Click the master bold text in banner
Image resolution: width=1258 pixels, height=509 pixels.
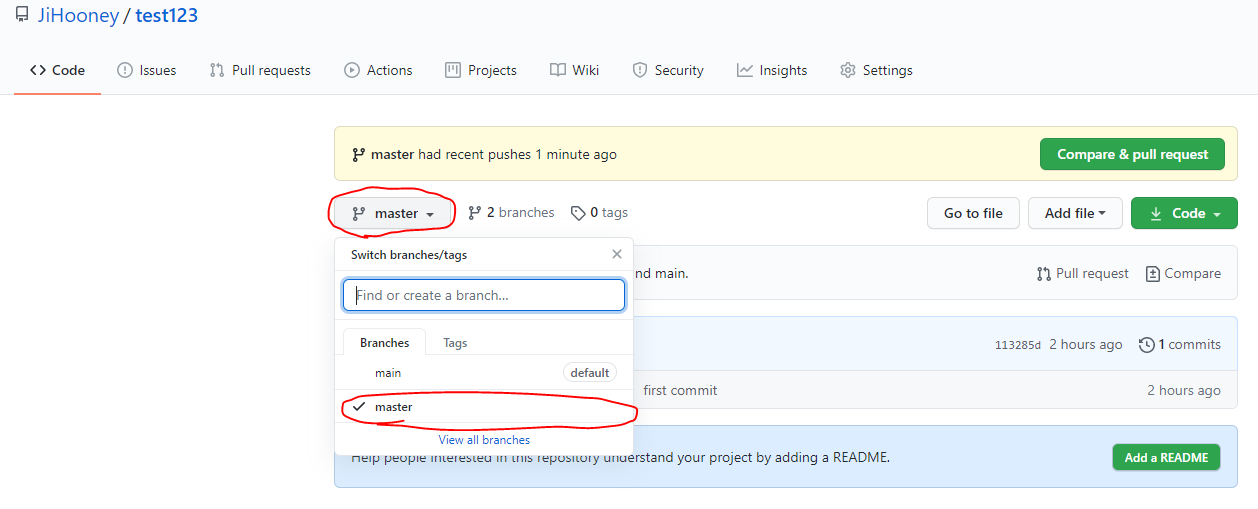pos(392,154)
